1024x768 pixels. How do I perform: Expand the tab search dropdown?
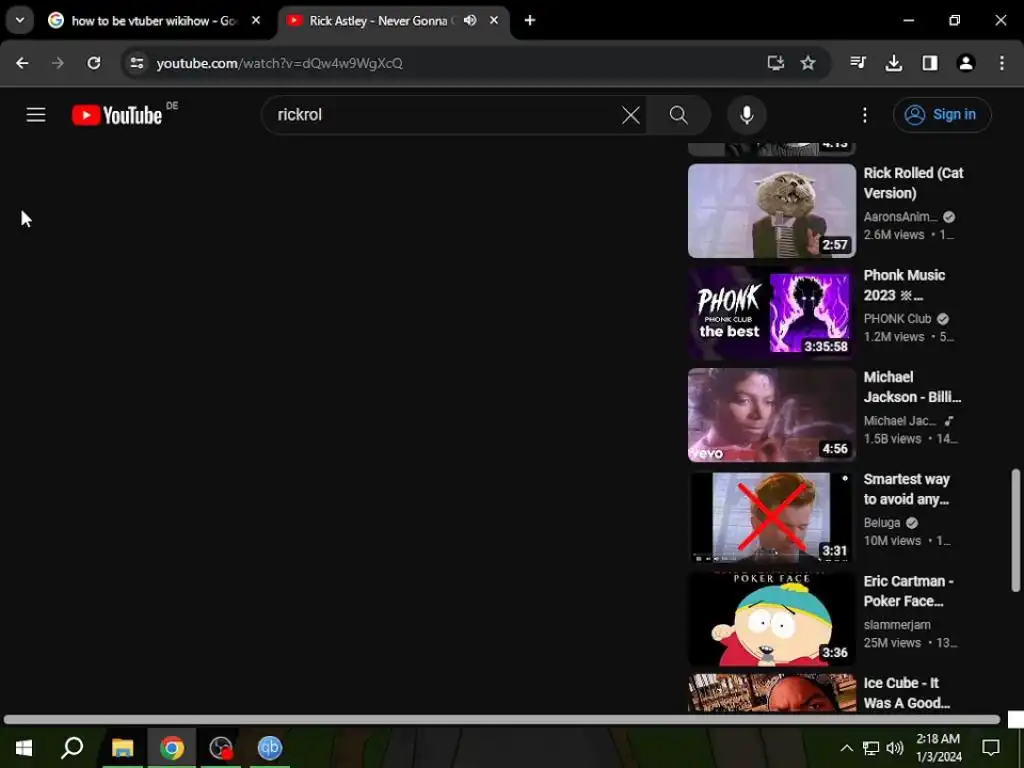[20, 20]
